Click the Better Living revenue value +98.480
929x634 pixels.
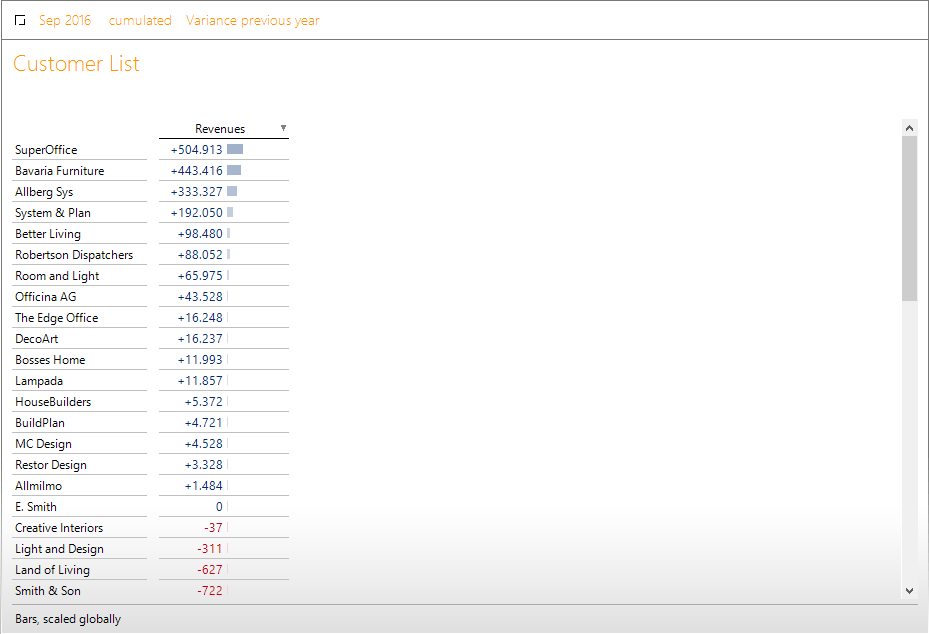200,234
